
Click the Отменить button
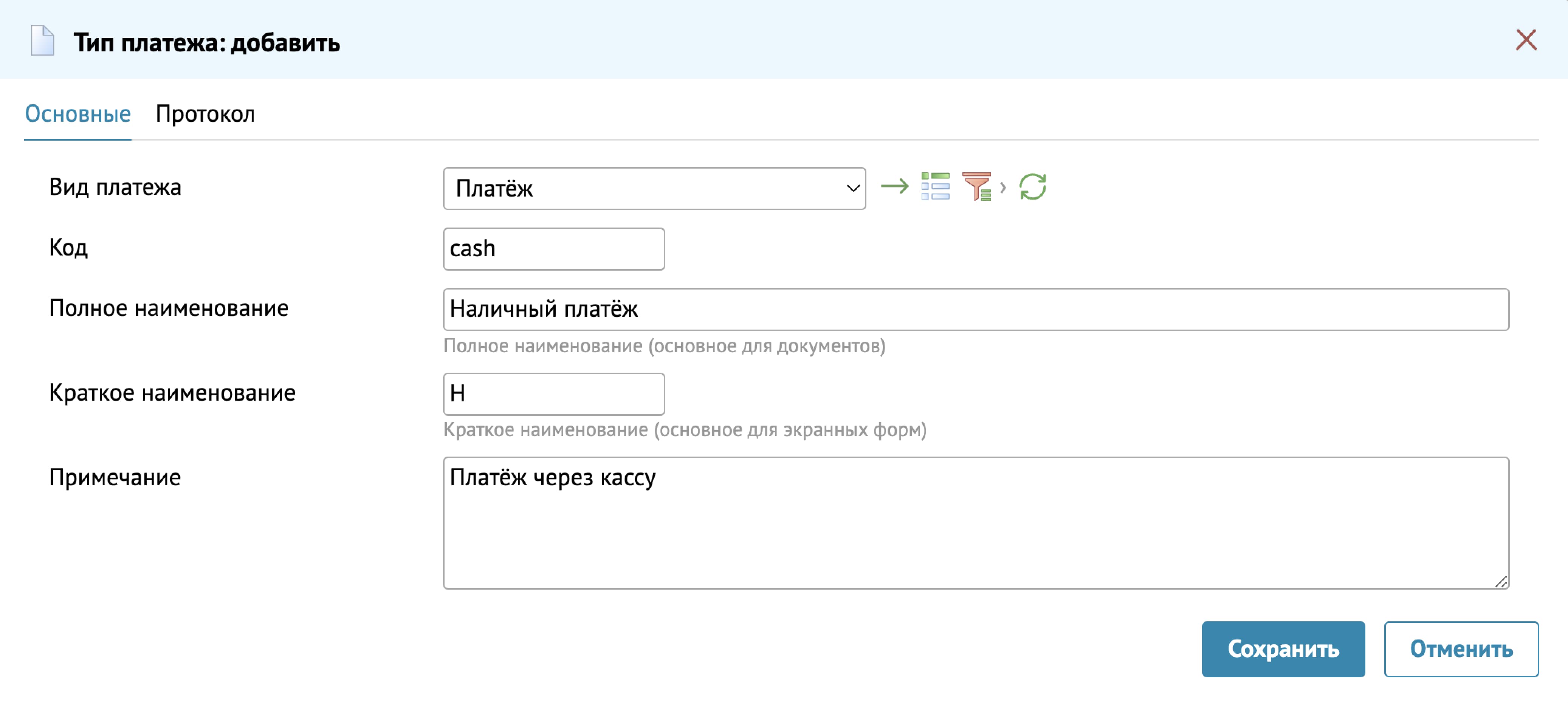point(1461,649)
